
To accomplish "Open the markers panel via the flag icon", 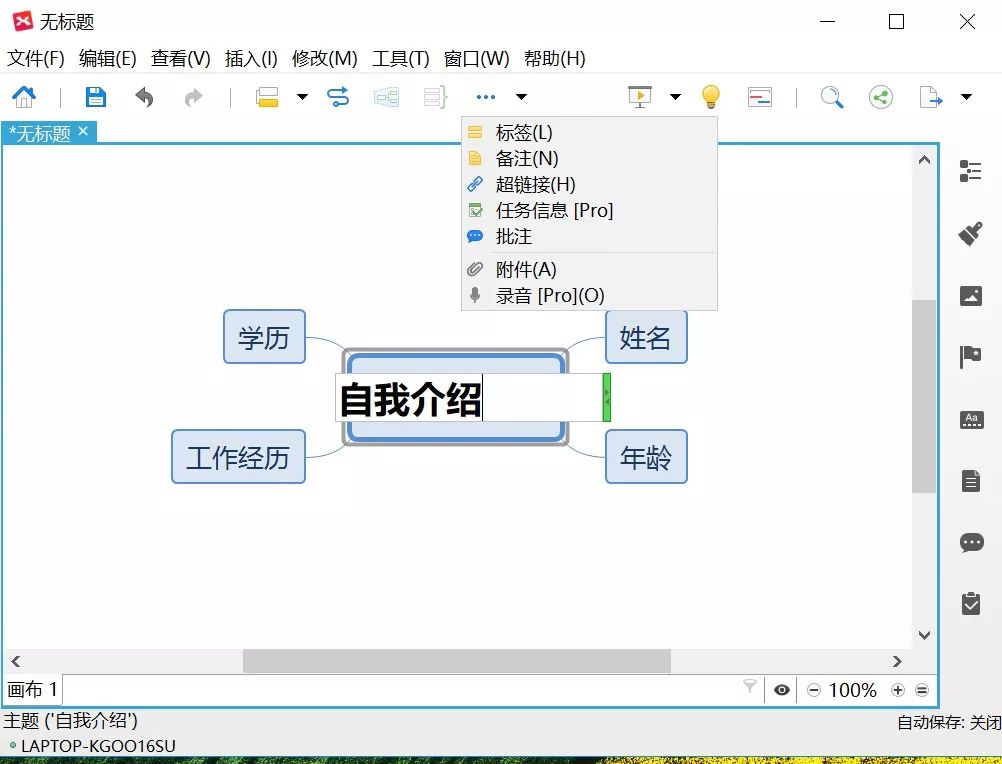I will [969, 357].
